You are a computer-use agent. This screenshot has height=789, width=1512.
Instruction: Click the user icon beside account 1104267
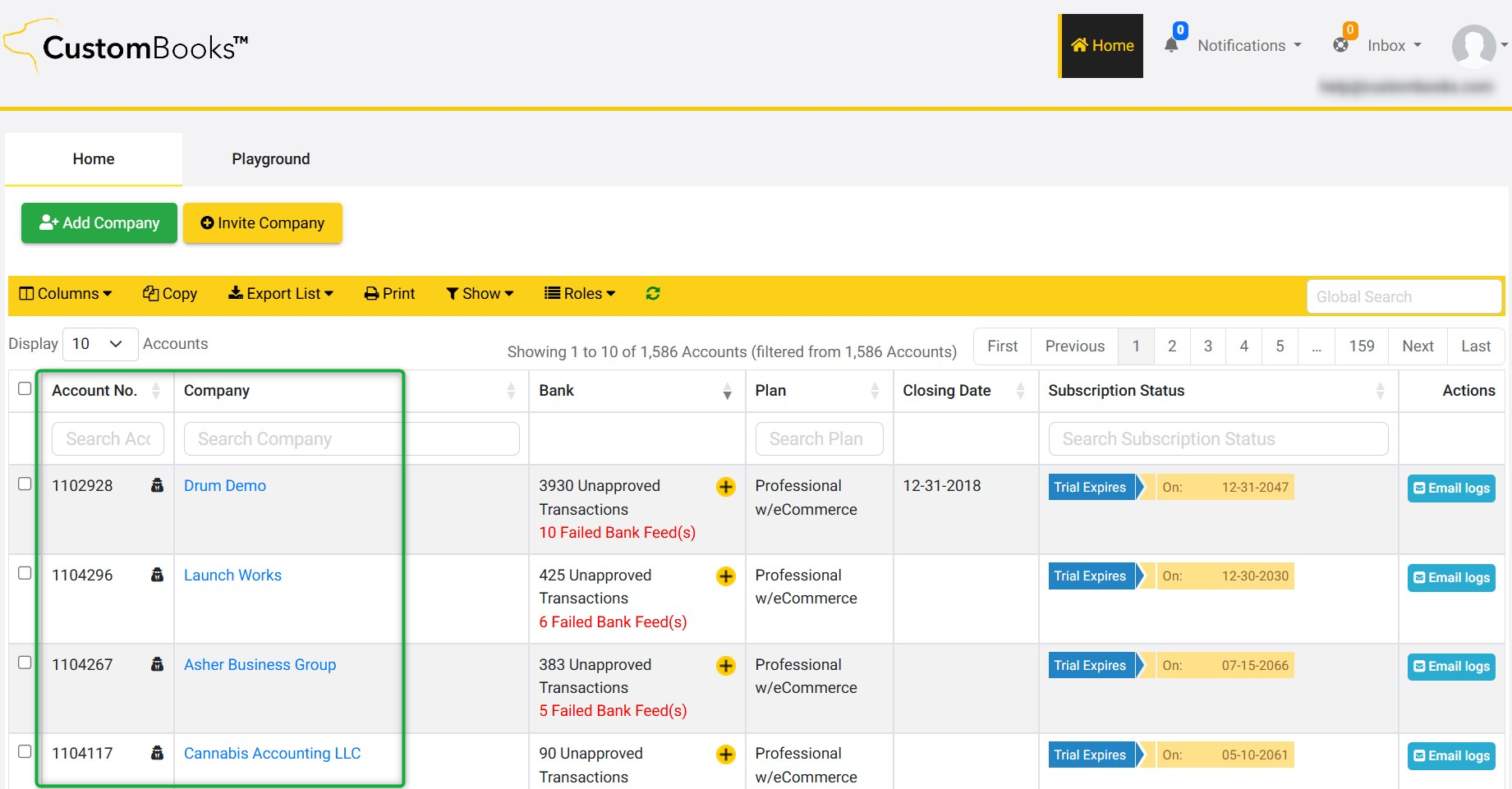157,664
